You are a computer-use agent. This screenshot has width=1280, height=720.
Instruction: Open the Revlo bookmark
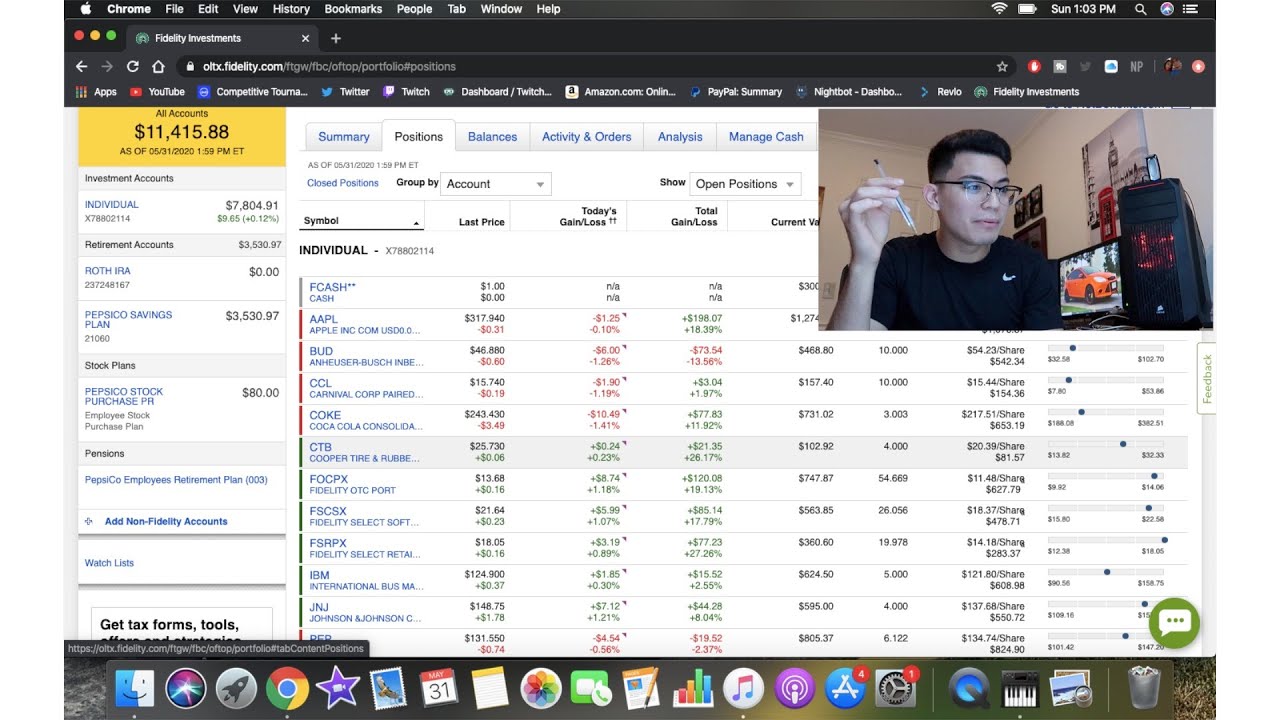(x=940, y=92)
